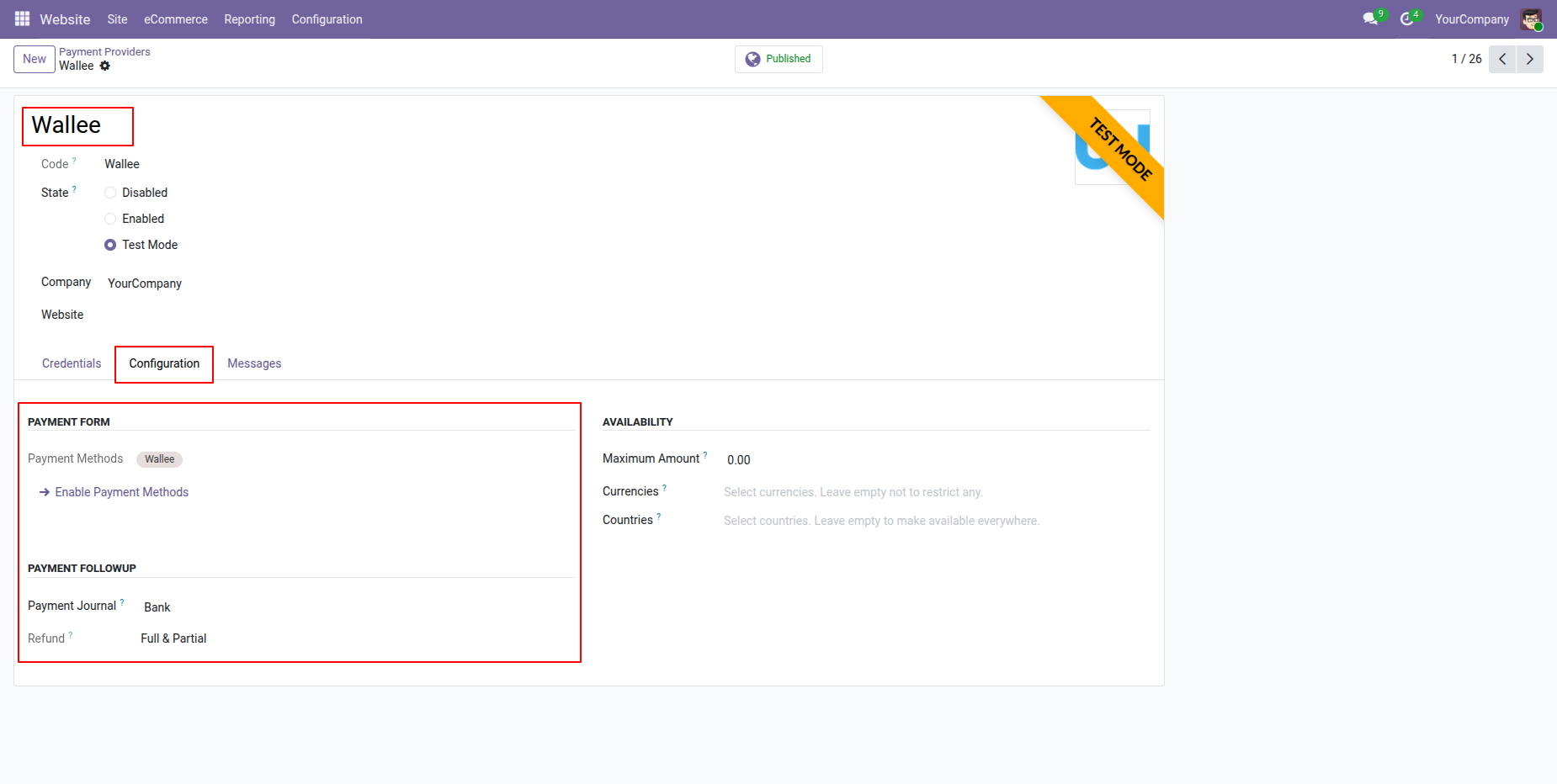Image resolution: width=1557 pixels, height=784 pixels.
Task: Show the Countries help question mark
Action: click(x=659, y=516)
